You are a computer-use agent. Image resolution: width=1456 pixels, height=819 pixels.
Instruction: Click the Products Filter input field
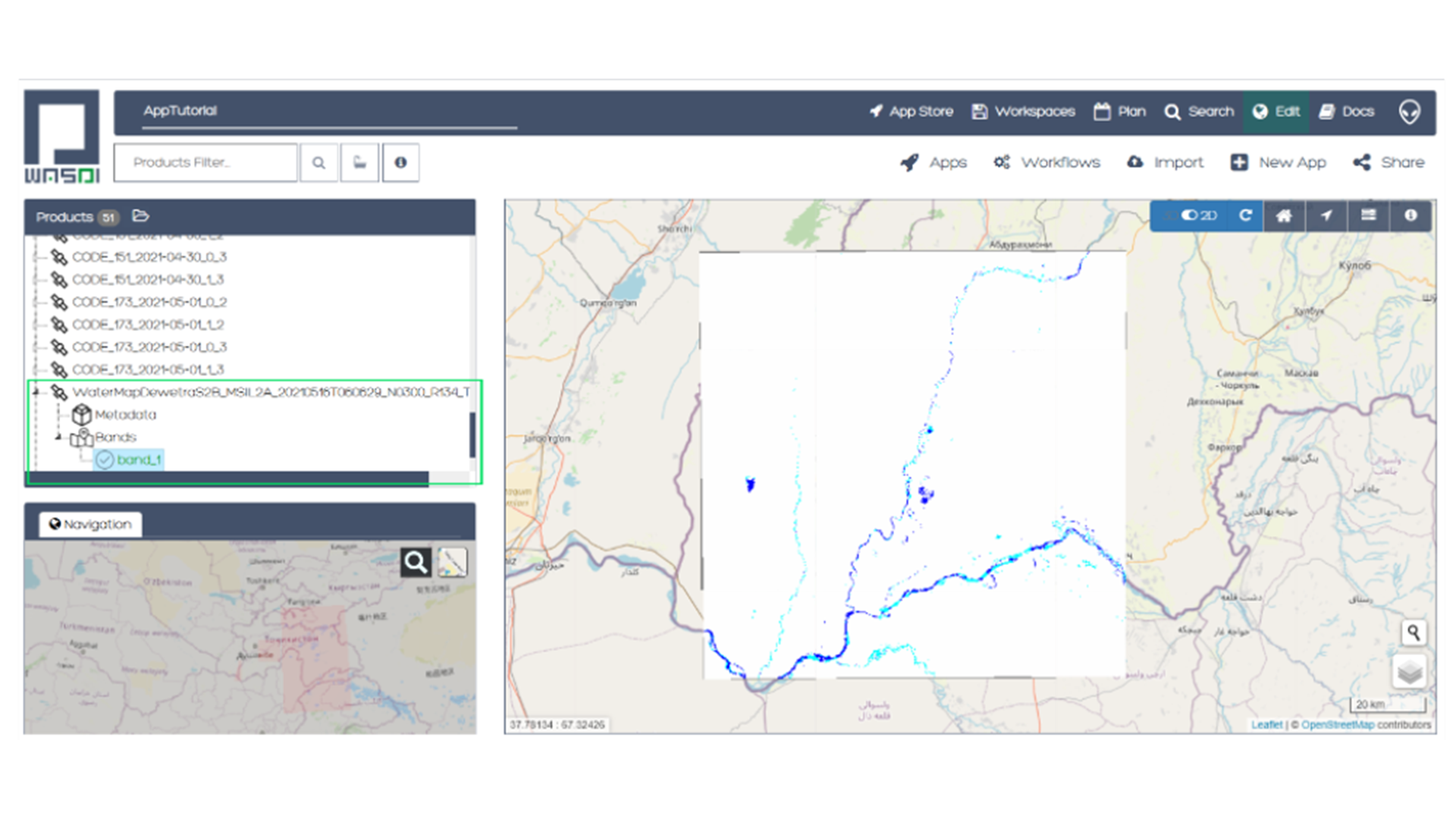(x=205, y=162)
